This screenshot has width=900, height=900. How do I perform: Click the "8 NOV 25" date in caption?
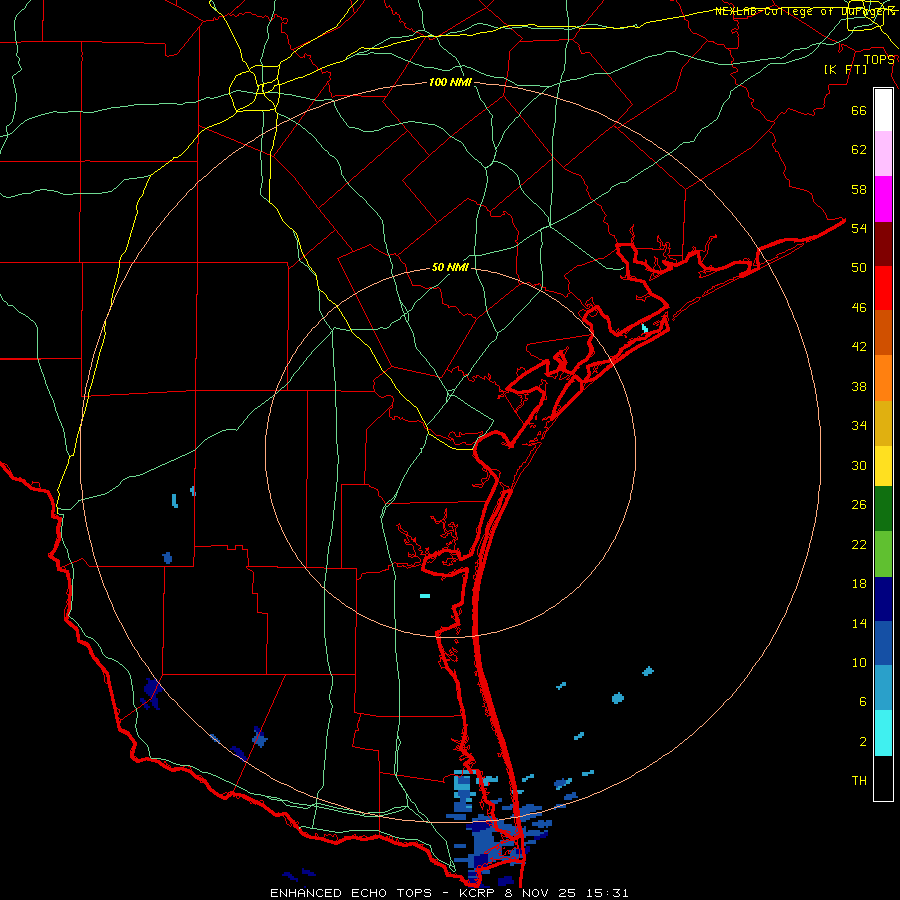tap(540, 893)
